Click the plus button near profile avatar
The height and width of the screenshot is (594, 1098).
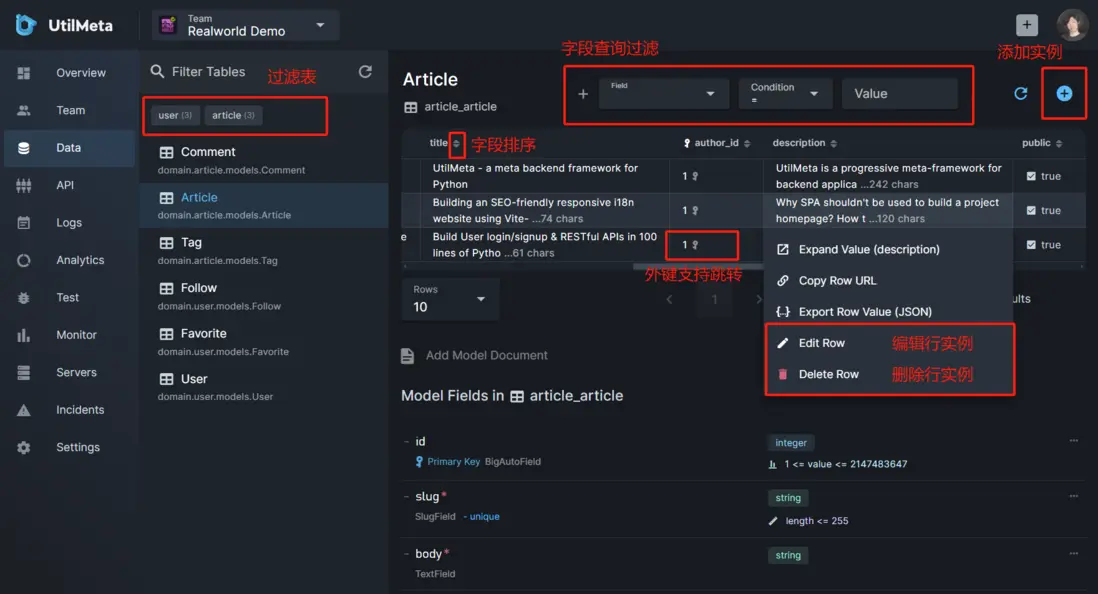coord(1027,25)
